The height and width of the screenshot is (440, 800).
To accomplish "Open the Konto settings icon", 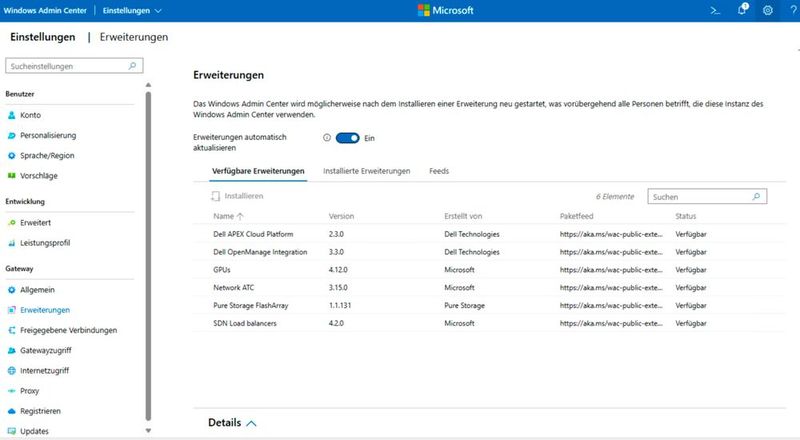I will (x=12, y=115).
